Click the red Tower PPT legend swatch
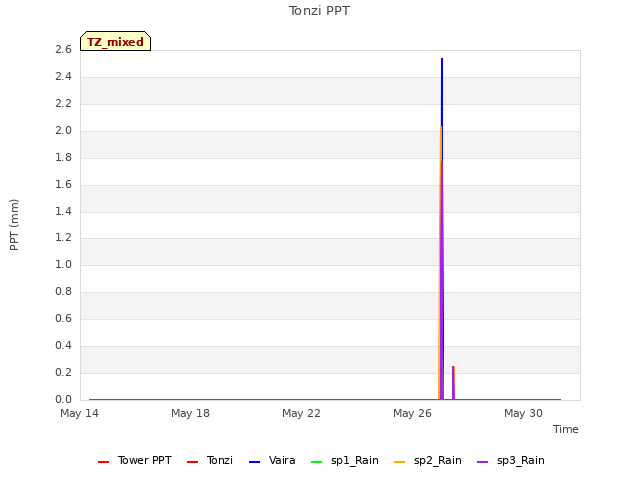Viewport: 640px width, 480px height. click(104, 462)
